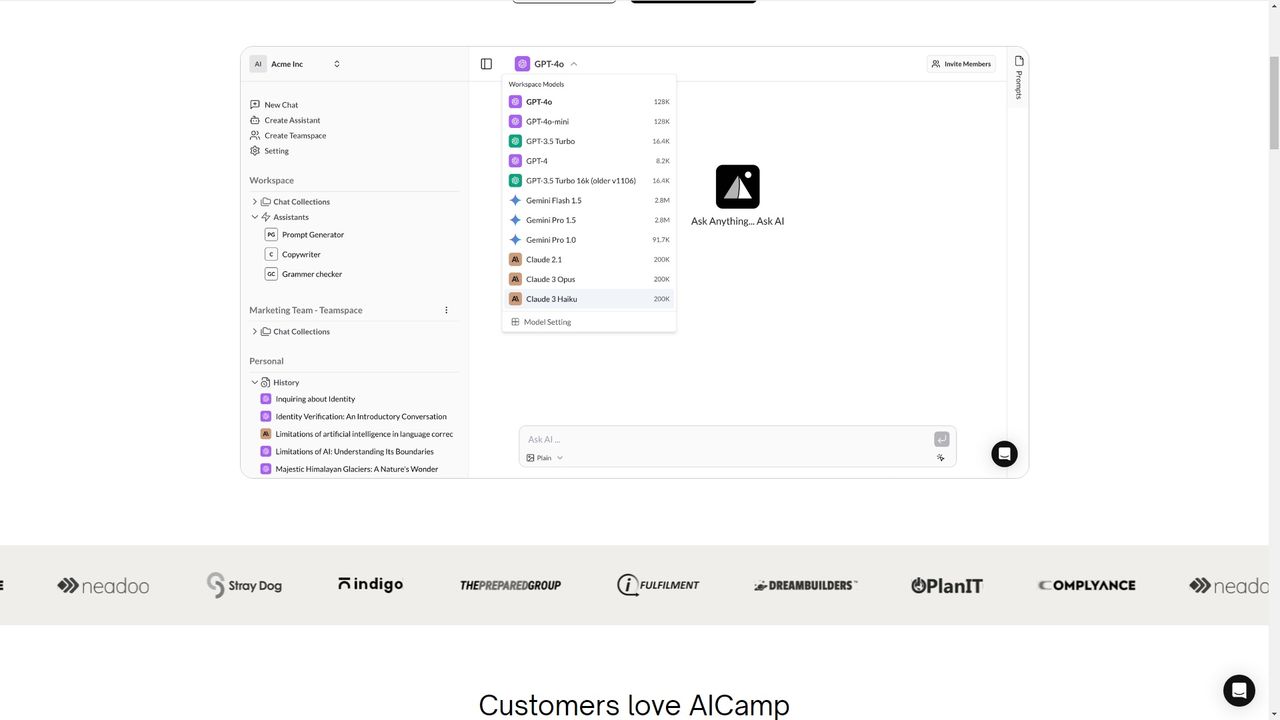The image size is (1280, 720).
Task: Click the Dreambuilders logo
Action: [805, 585]
